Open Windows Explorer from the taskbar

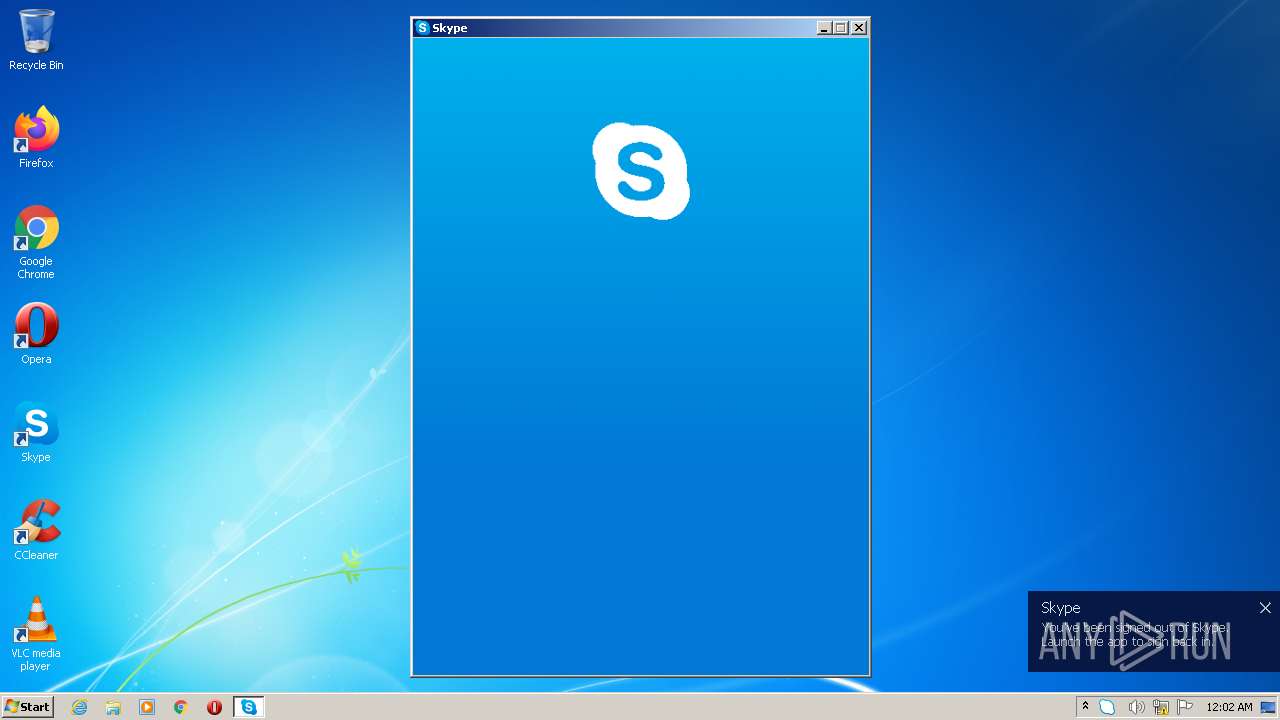tap(113, 707)
